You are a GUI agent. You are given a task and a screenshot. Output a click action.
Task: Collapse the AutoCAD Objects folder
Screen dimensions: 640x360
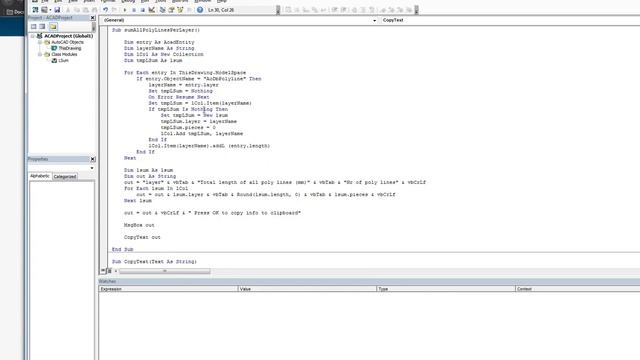click(x=40, y=42)
